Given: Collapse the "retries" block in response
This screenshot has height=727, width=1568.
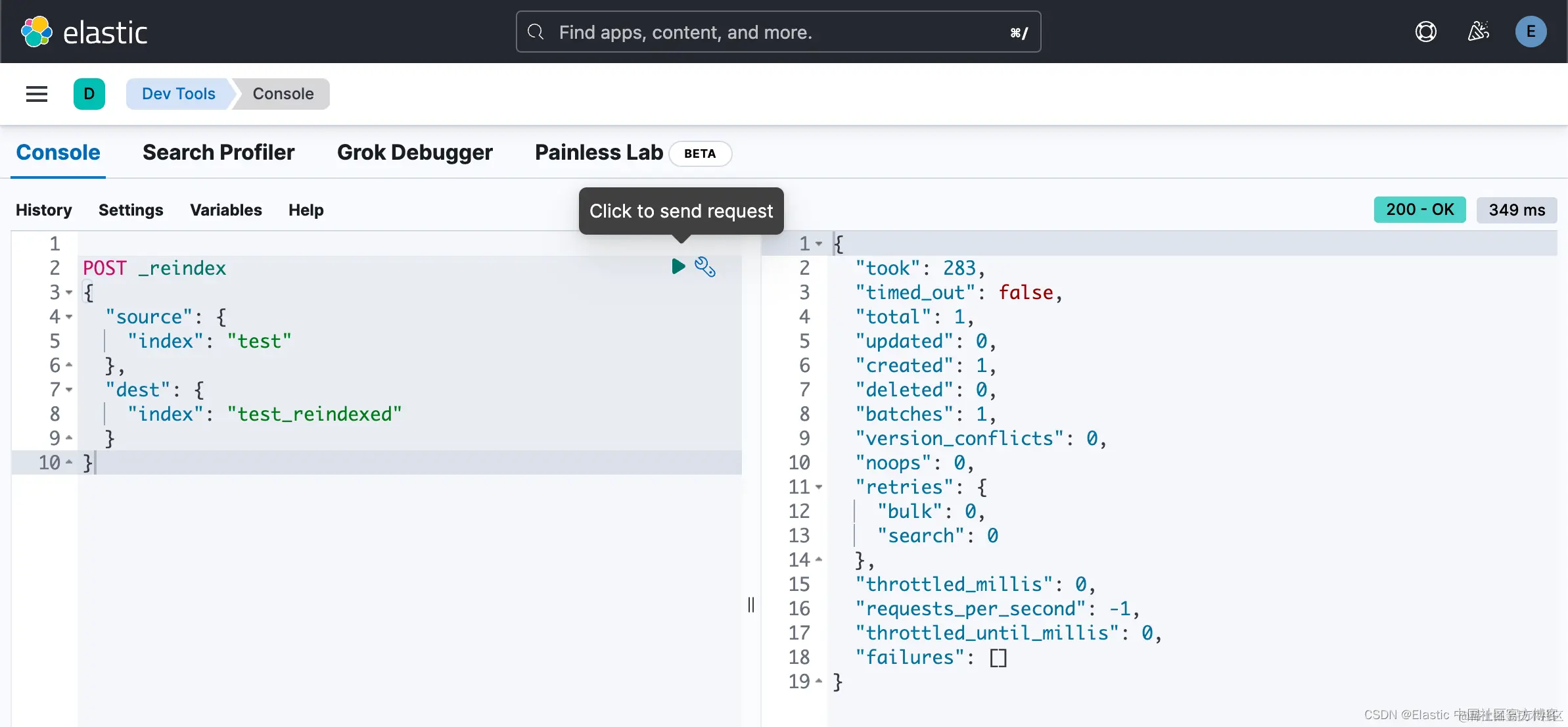Looking at the screenshot, I should pos(819,487).
